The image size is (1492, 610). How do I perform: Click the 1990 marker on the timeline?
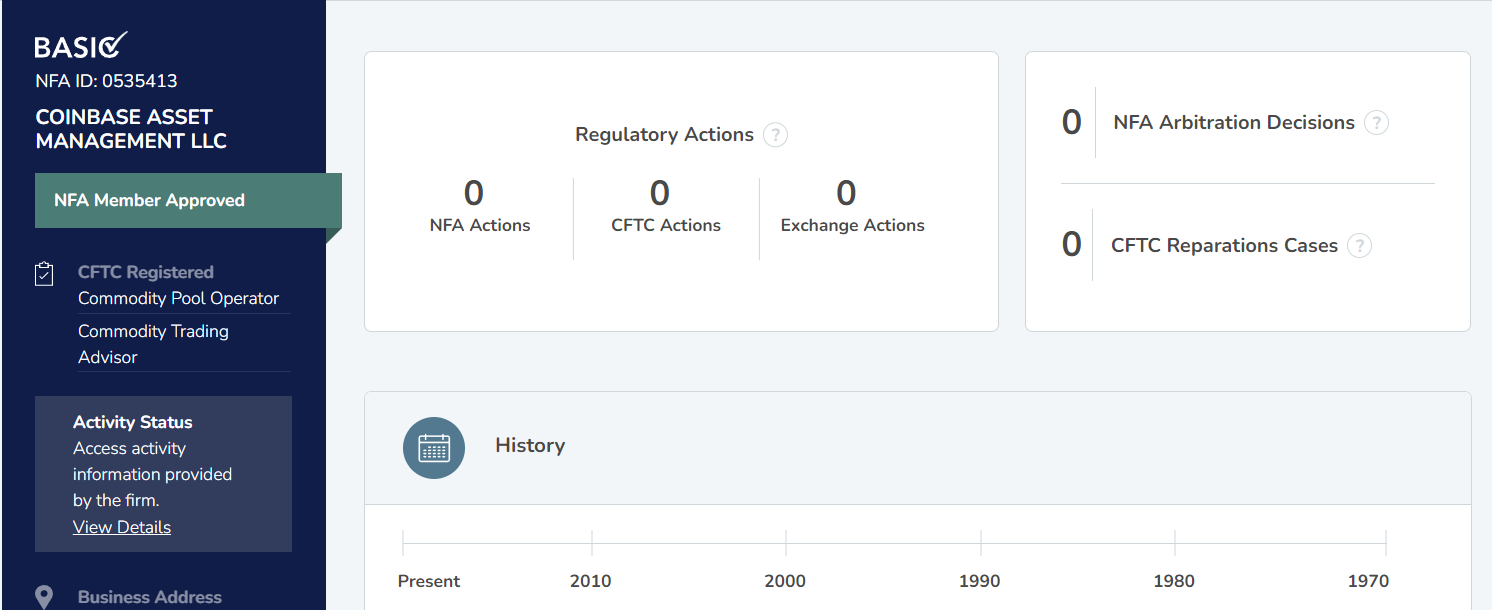coord(979,581)
